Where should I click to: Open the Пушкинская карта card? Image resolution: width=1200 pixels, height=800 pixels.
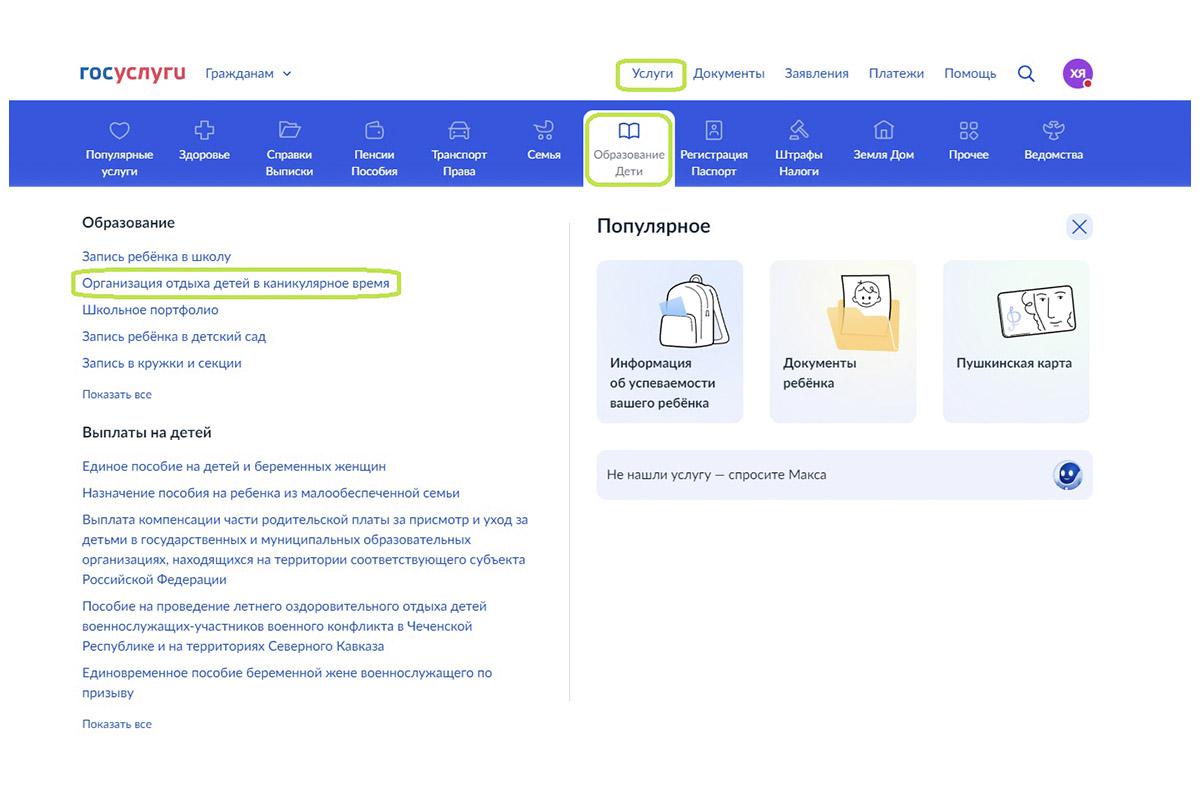pos(1015,341)
